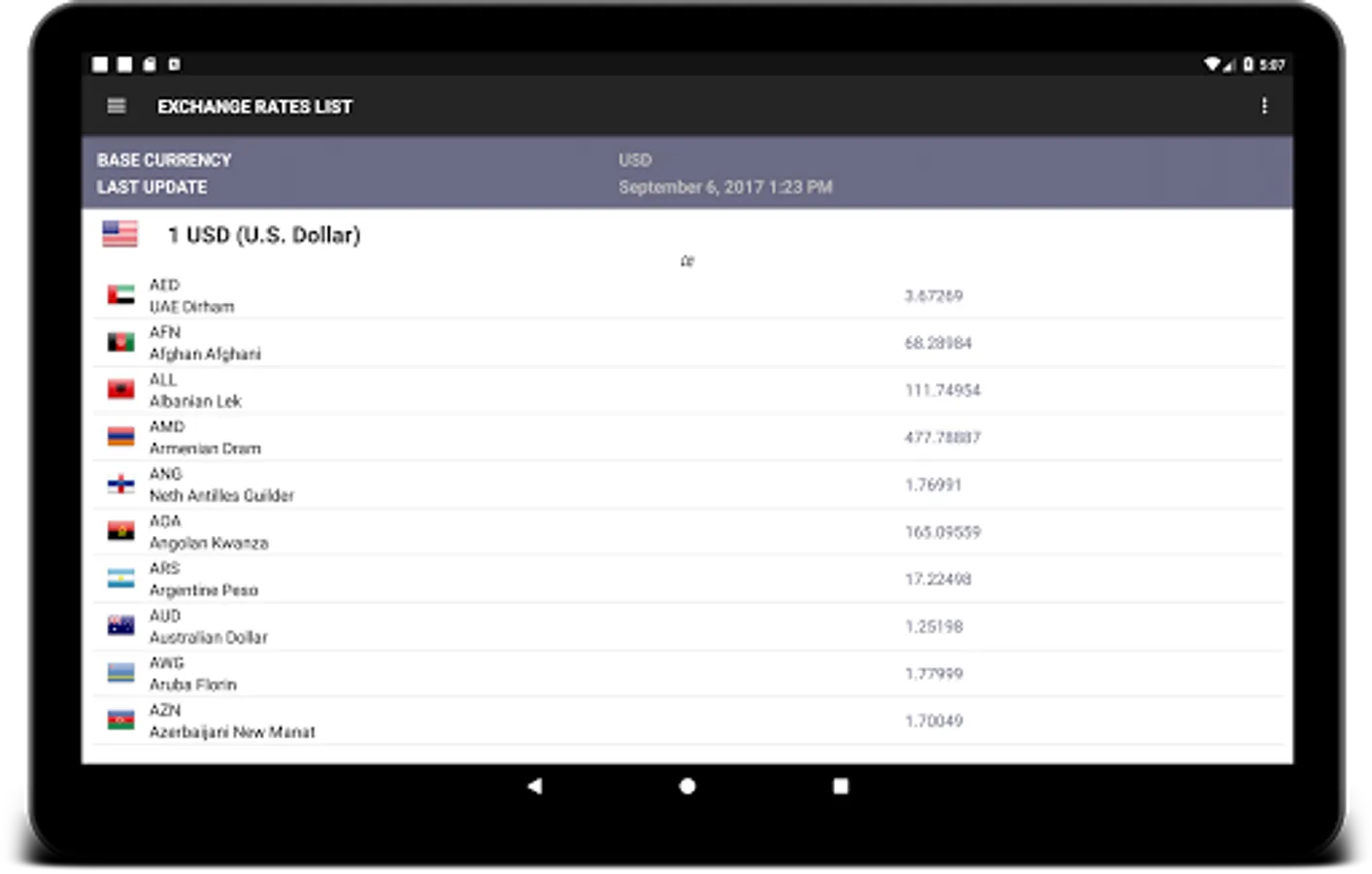
Task: Open the hamburger navigation menu
Action: (117, 106)
